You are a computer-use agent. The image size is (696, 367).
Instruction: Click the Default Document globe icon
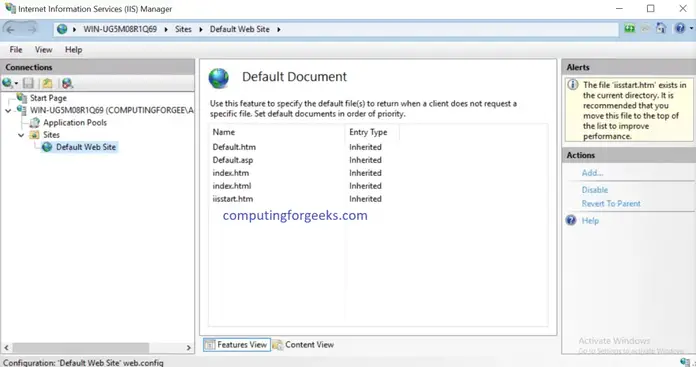[218, 78]
